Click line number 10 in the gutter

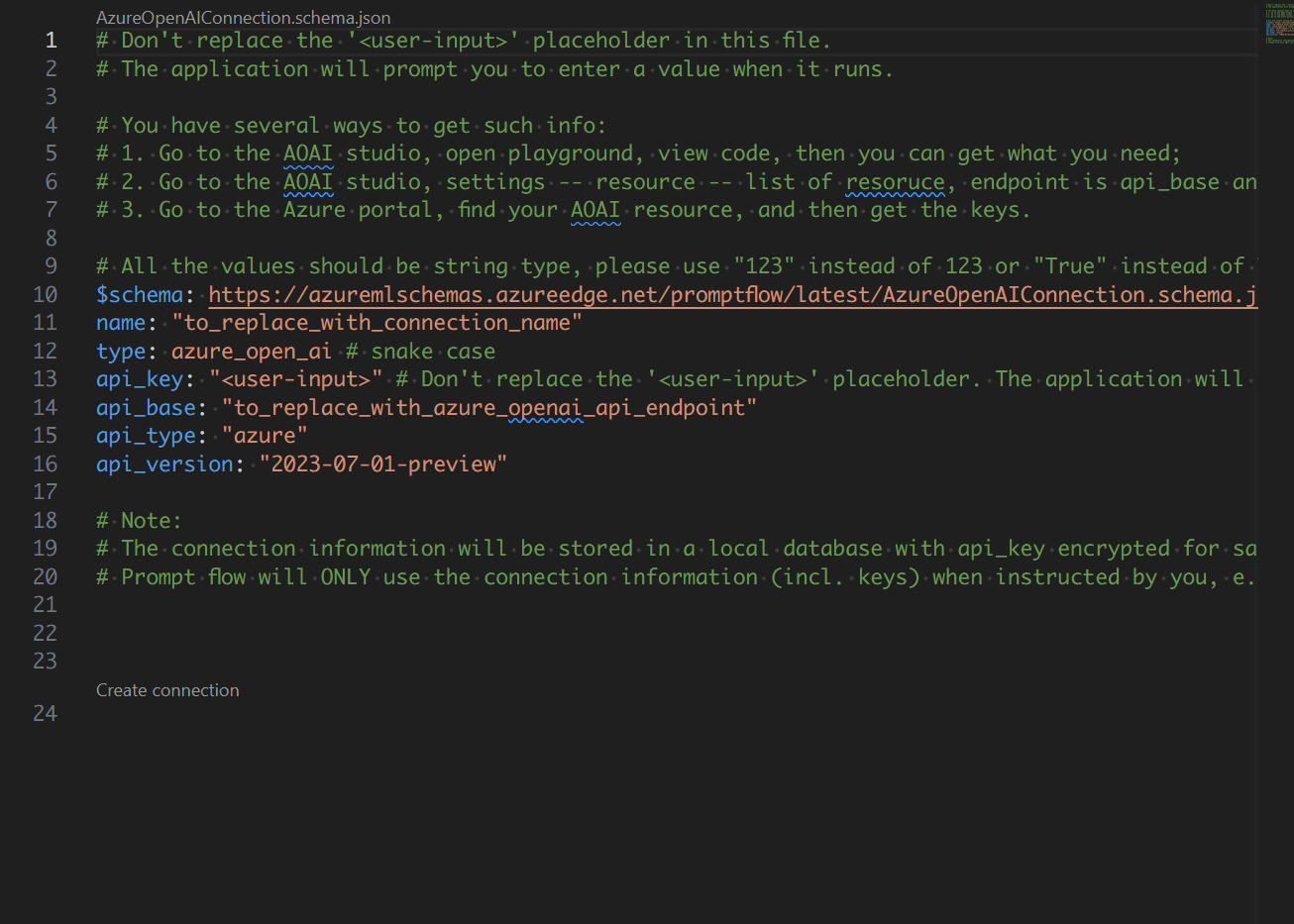pyautogui.click(x=45, y=295)
